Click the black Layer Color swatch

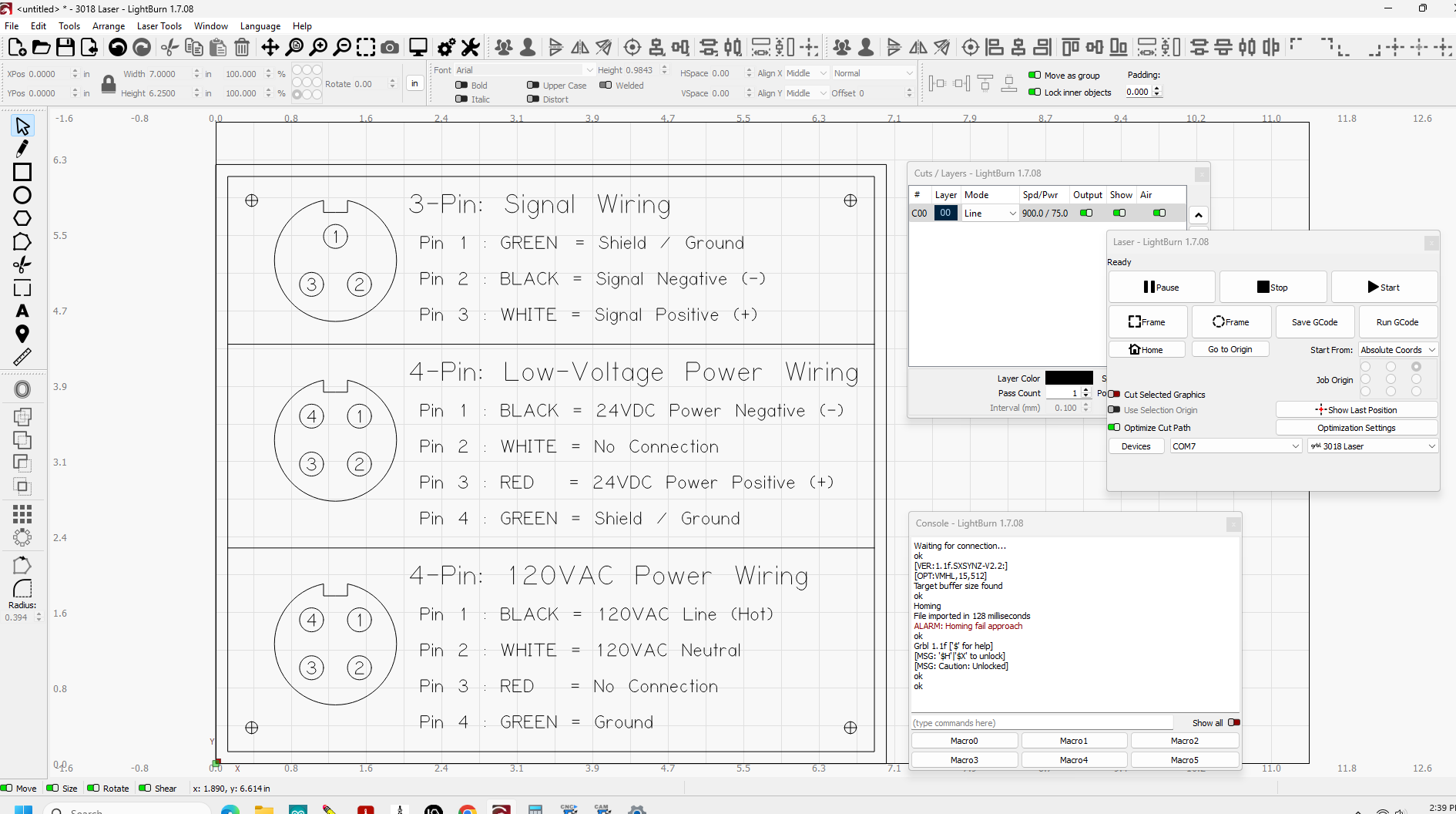pyautogui.click(x=1069, y=378)
